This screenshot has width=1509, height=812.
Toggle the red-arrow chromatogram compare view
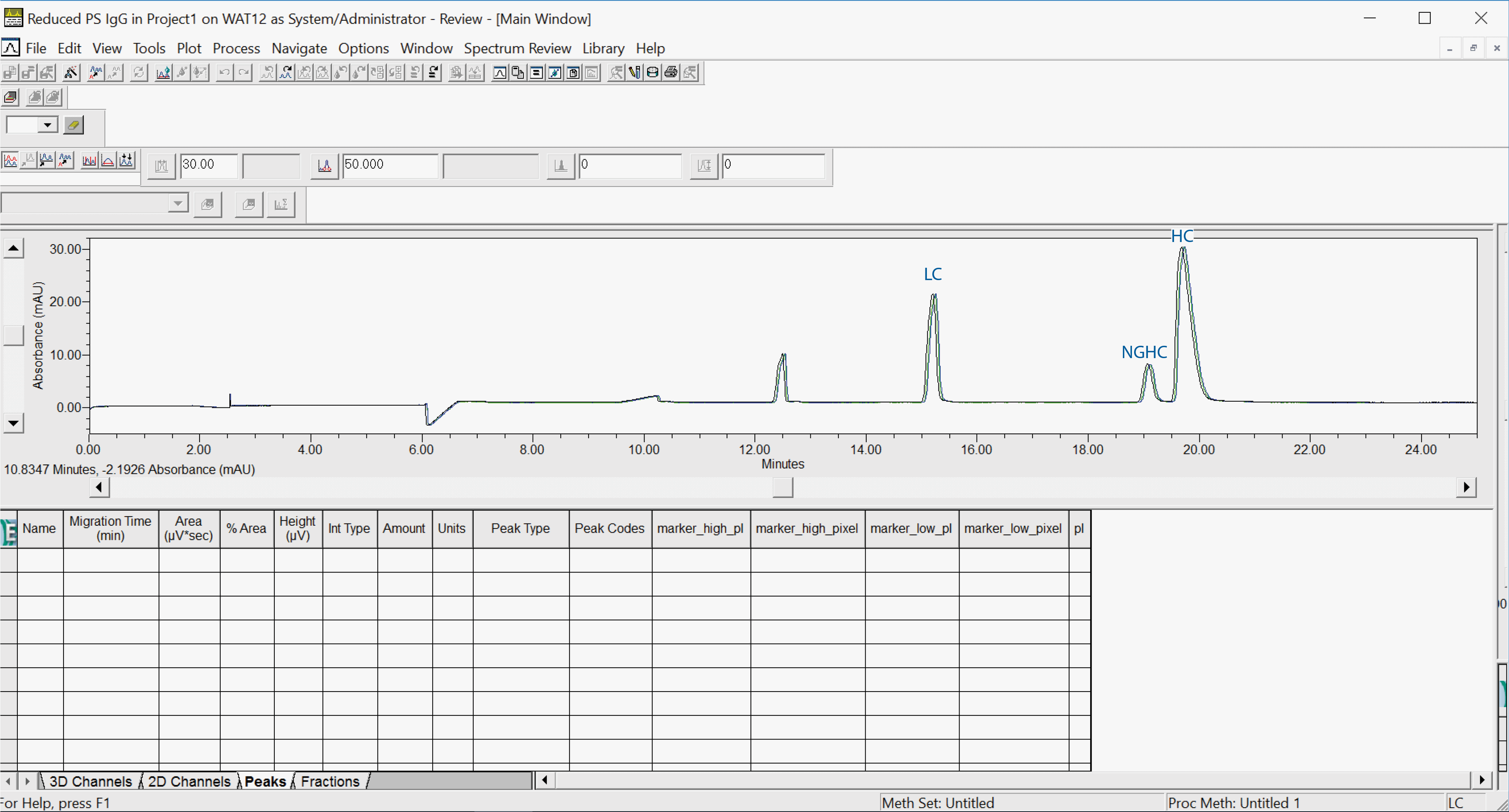[65, 160]
